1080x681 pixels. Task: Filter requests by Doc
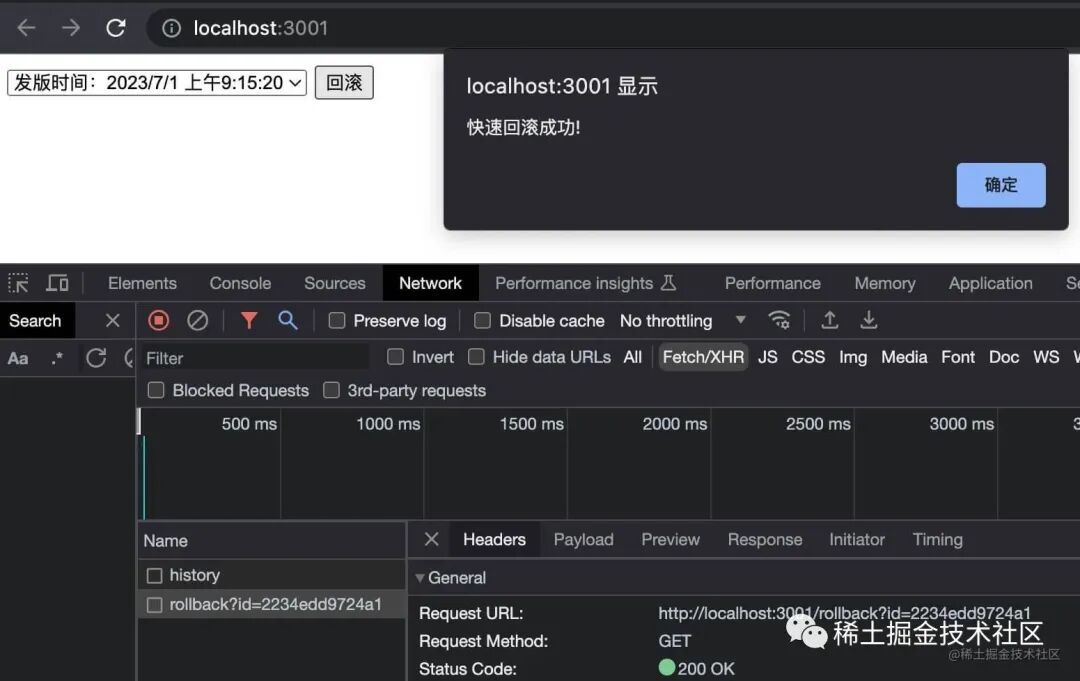click(x=1004, y=357)
